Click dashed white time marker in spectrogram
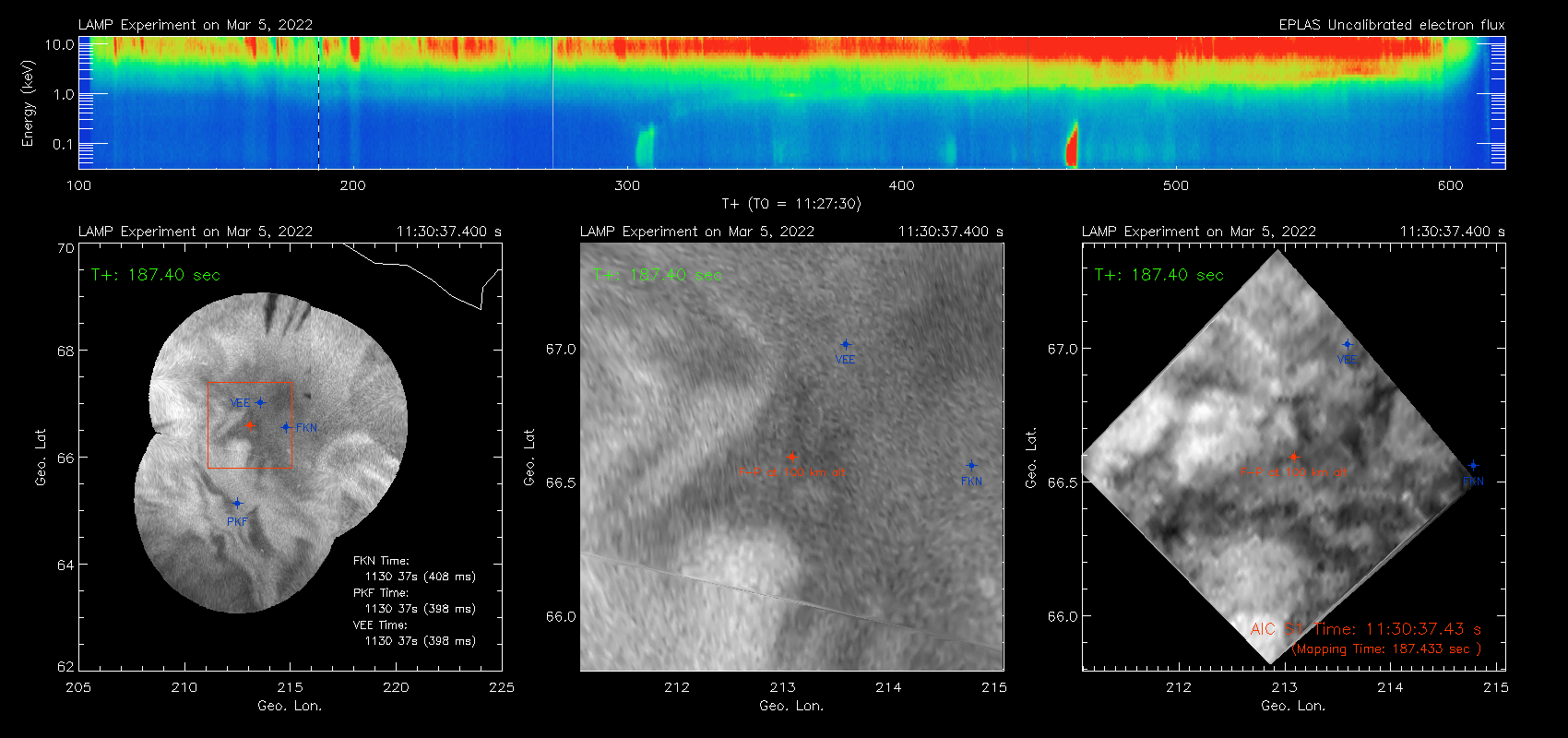Screen dimensions: 1568x738 (x=319, y=102)
